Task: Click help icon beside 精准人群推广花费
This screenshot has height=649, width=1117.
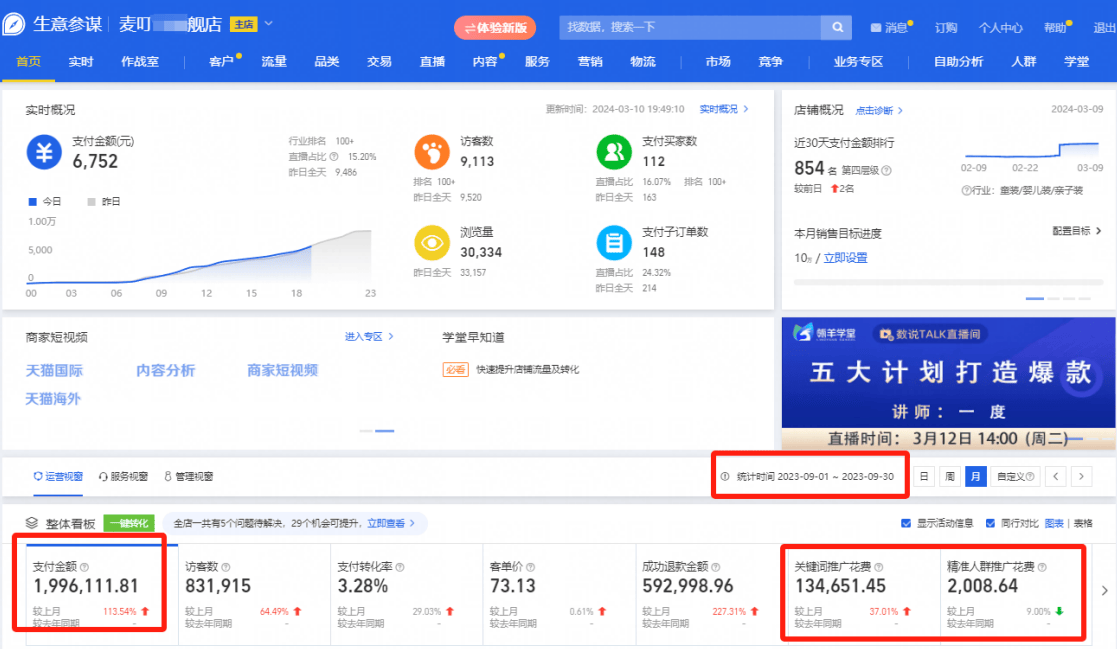Action: tap(1041, 567)
